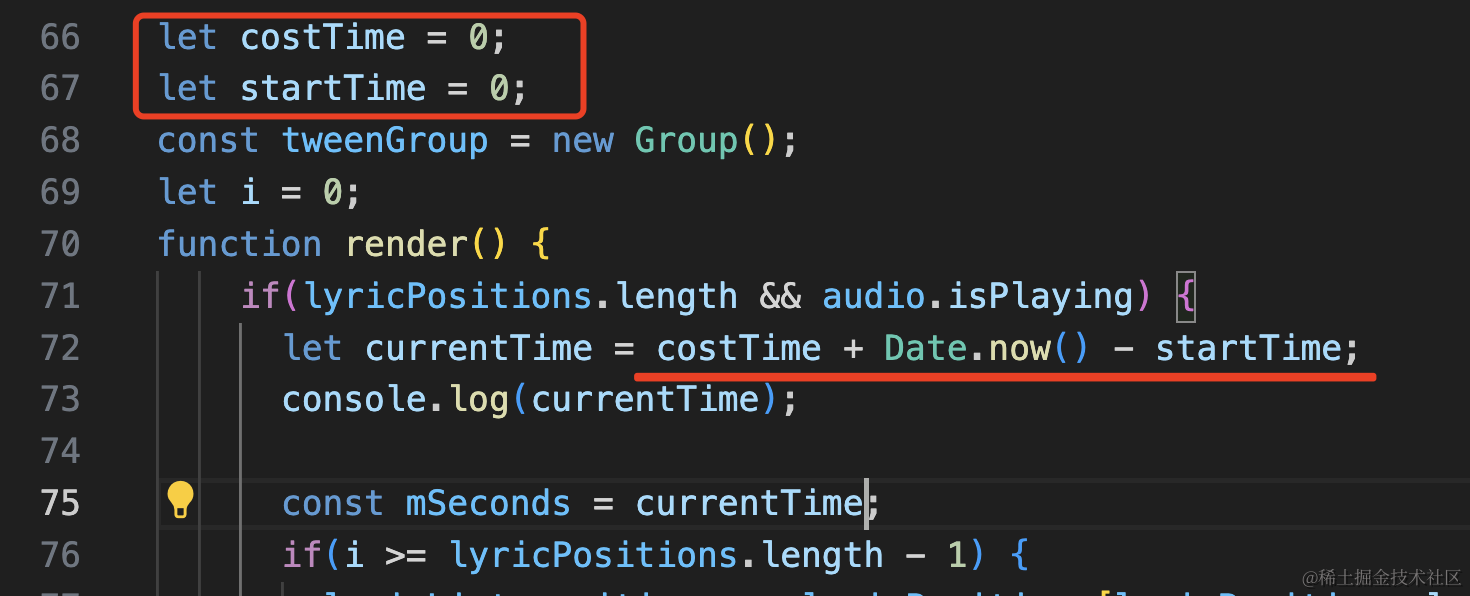Click line number 69 in the gutter
The height and width of the screenshot is (596, 1470).
point(60,192)
